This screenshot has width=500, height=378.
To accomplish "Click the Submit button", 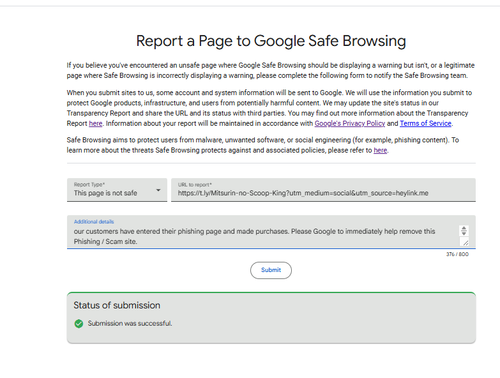I will tap(271, 270).
